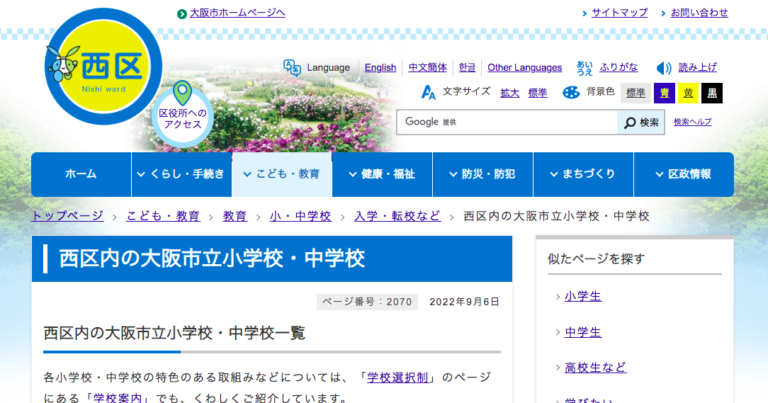The width and height of the screenshot is (768, 403).
Task: Click the green arrow icon beside 大阪市ホームページへ
Action: [182, 14]
